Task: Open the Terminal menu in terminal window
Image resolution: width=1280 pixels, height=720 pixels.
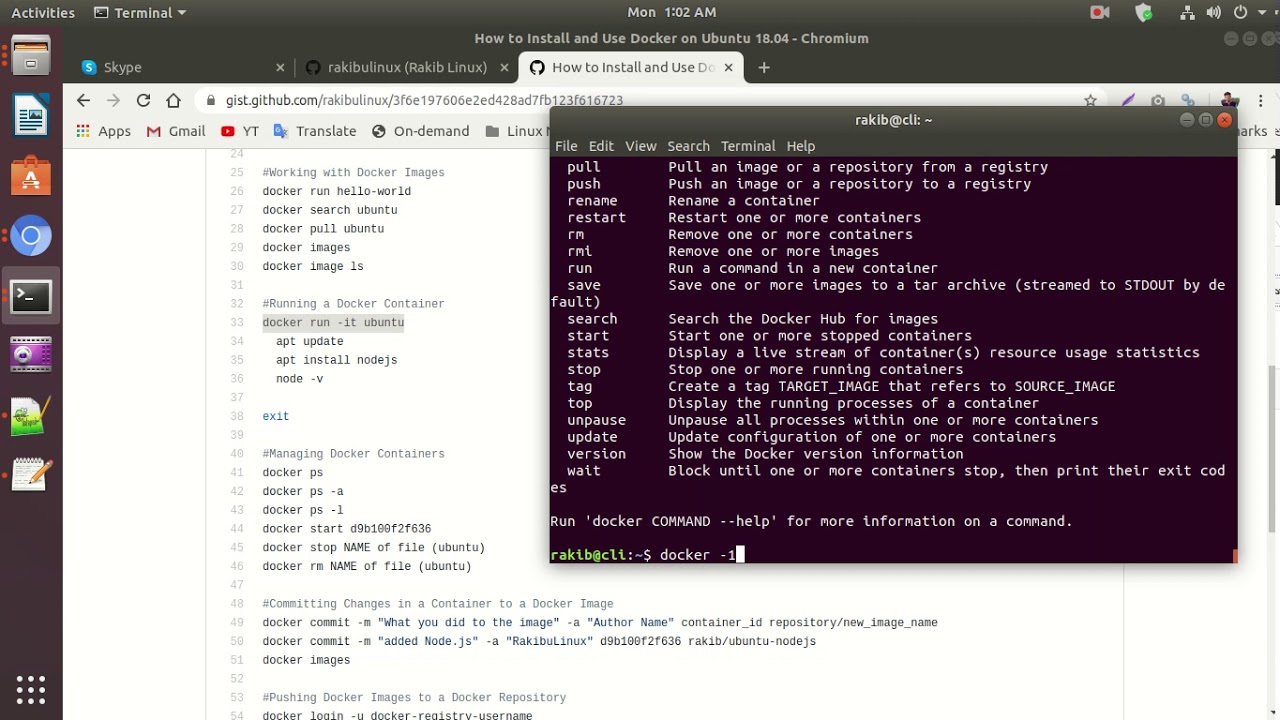Action: (748, 146)
